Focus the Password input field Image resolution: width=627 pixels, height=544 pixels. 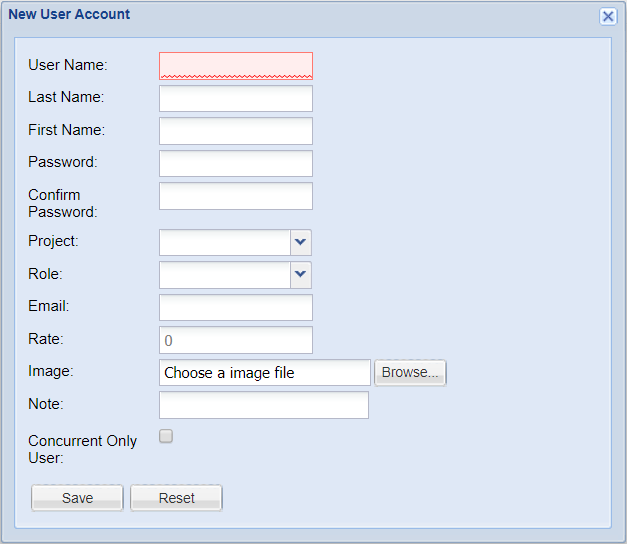236,163
